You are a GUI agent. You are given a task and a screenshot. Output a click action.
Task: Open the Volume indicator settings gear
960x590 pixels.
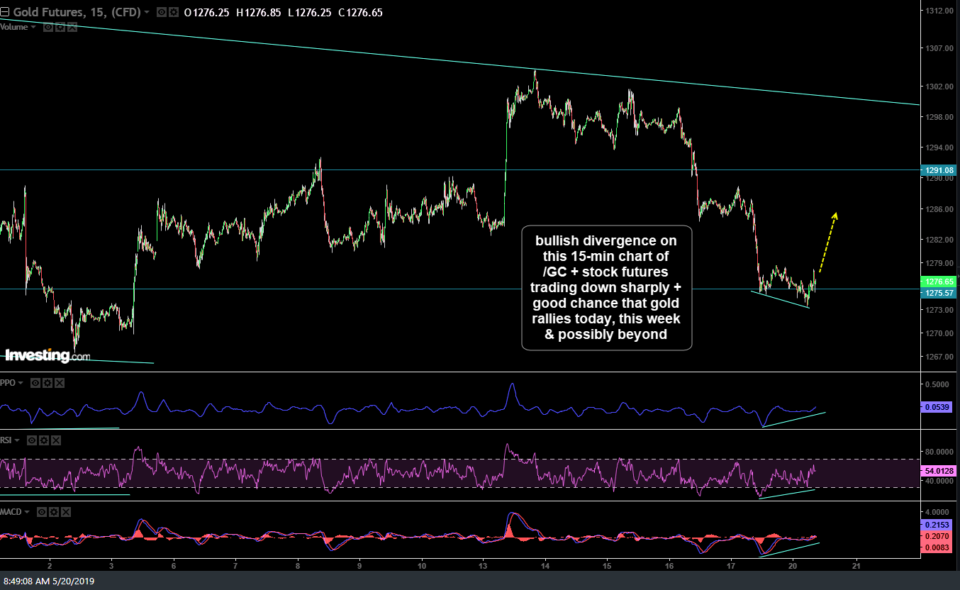point(60,27)
